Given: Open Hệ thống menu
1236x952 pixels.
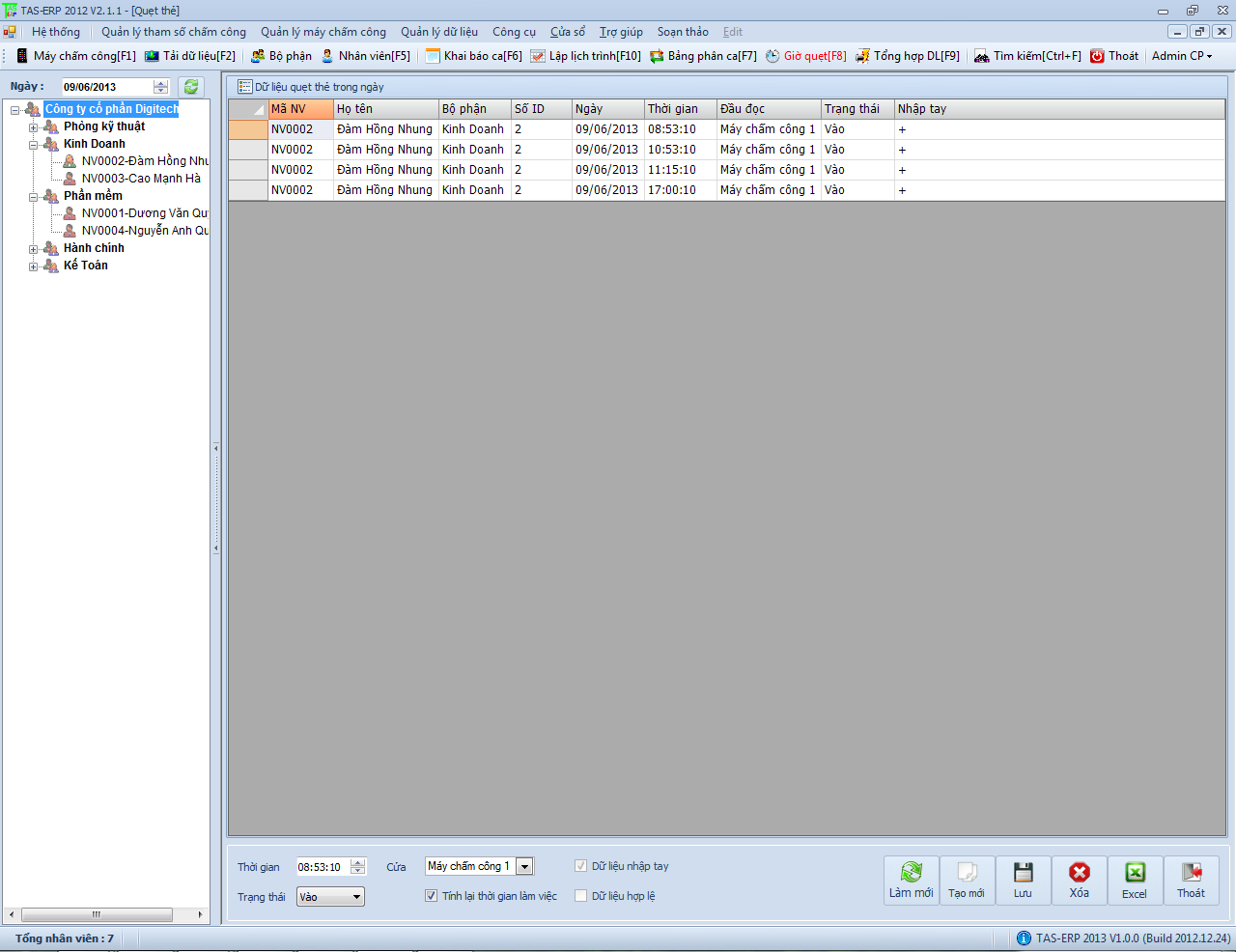Looking at the screenshot, I should tap(56, 32).
